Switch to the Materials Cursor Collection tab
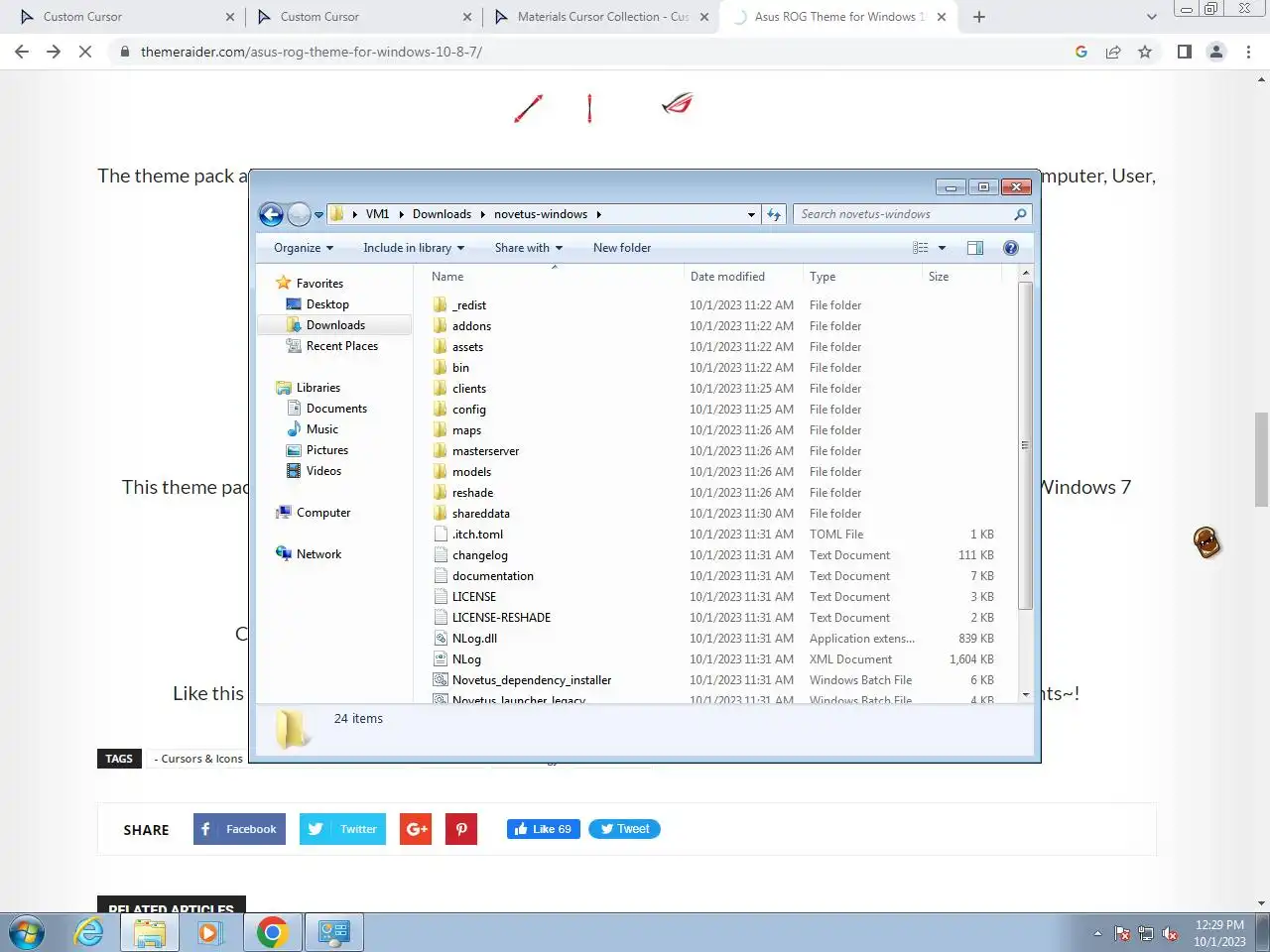This screenshot has width=1270, height=952. point(602,17)
